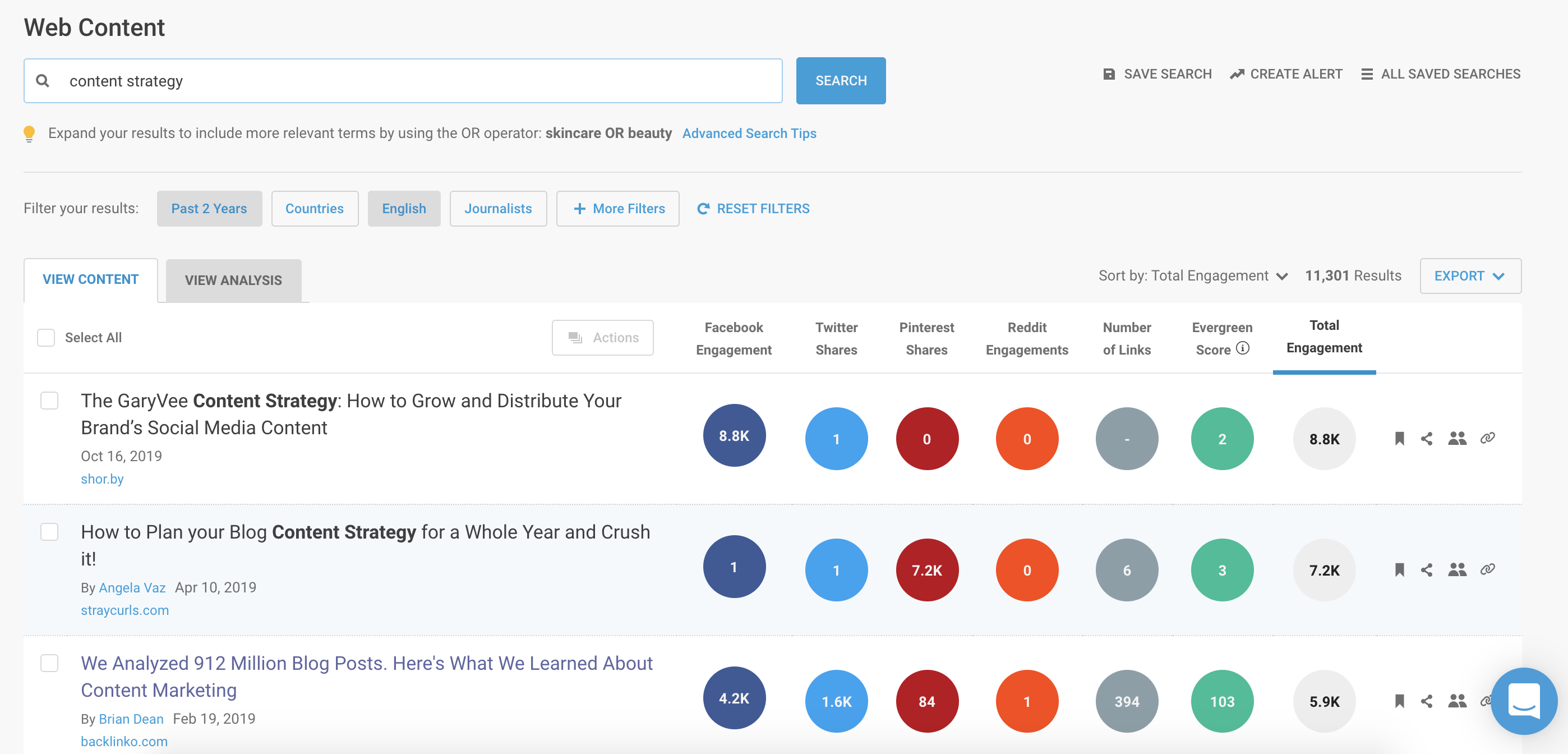Check the Select All checkbox
The height and width of the screenshot is (754, 1568).
coord(46,337)
